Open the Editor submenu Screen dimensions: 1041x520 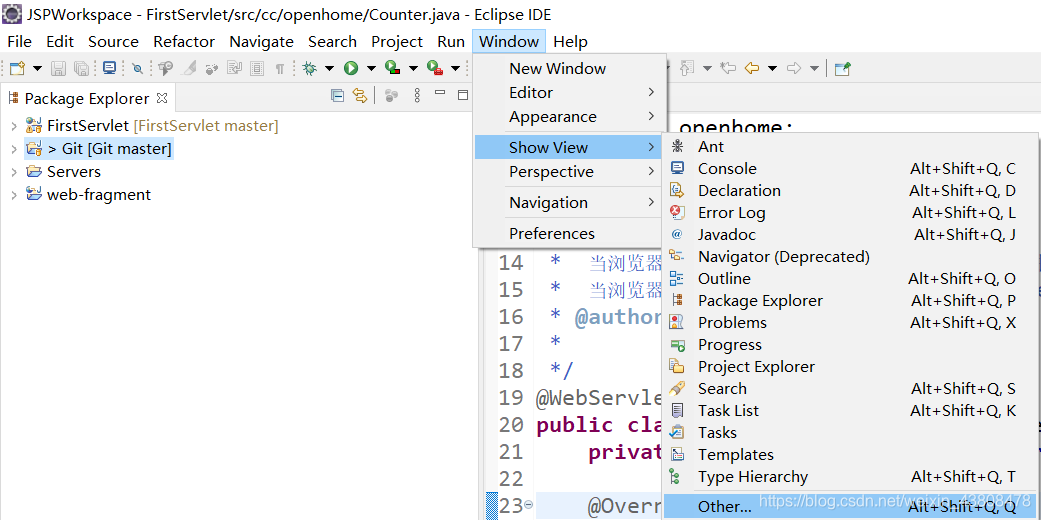point(569,92)
